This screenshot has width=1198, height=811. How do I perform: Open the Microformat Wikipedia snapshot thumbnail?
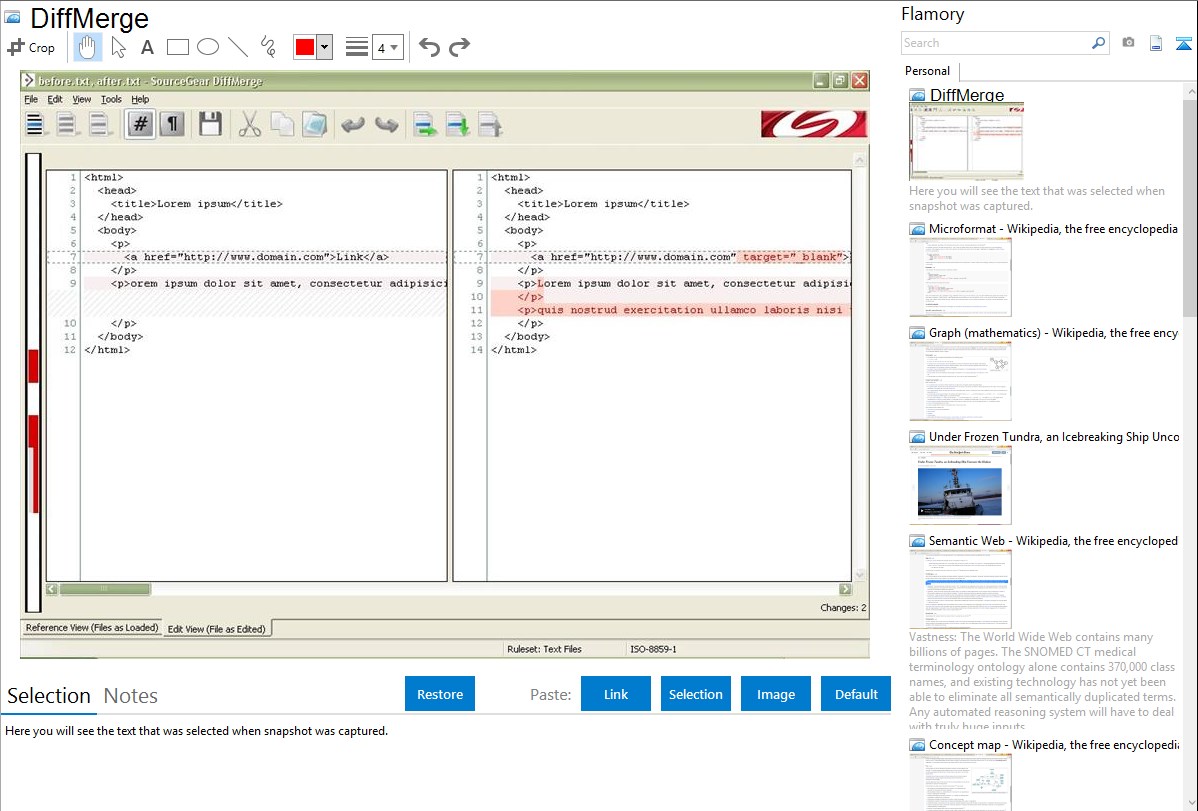(960, 277)
